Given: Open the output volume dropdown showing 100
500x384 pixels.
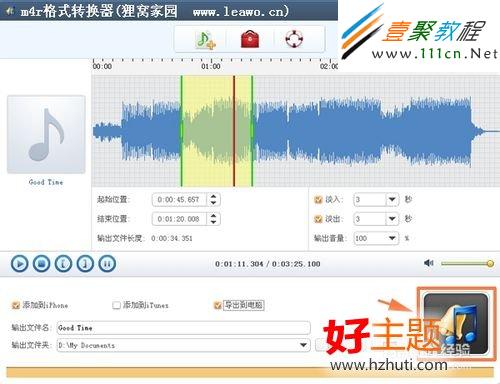Looking at the screenshot, I should 392,238.
